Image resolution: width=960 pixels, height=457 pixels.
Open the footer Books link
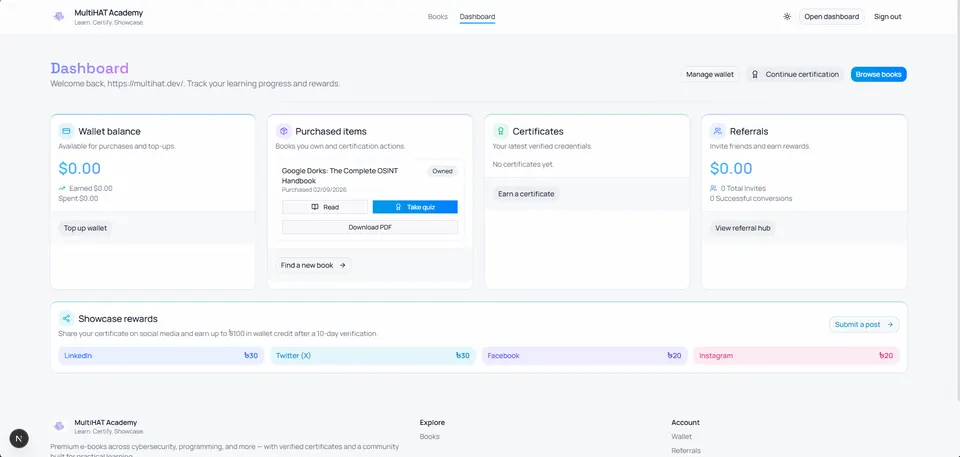click(430, 437)
